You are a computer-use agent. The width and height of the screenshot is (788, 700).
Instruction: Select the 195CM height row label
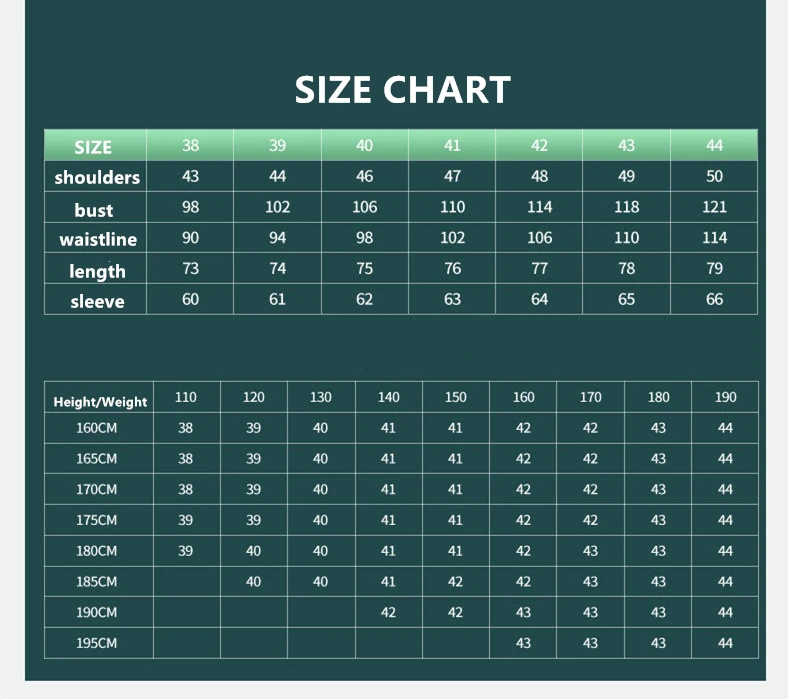[x=97, y=642]
